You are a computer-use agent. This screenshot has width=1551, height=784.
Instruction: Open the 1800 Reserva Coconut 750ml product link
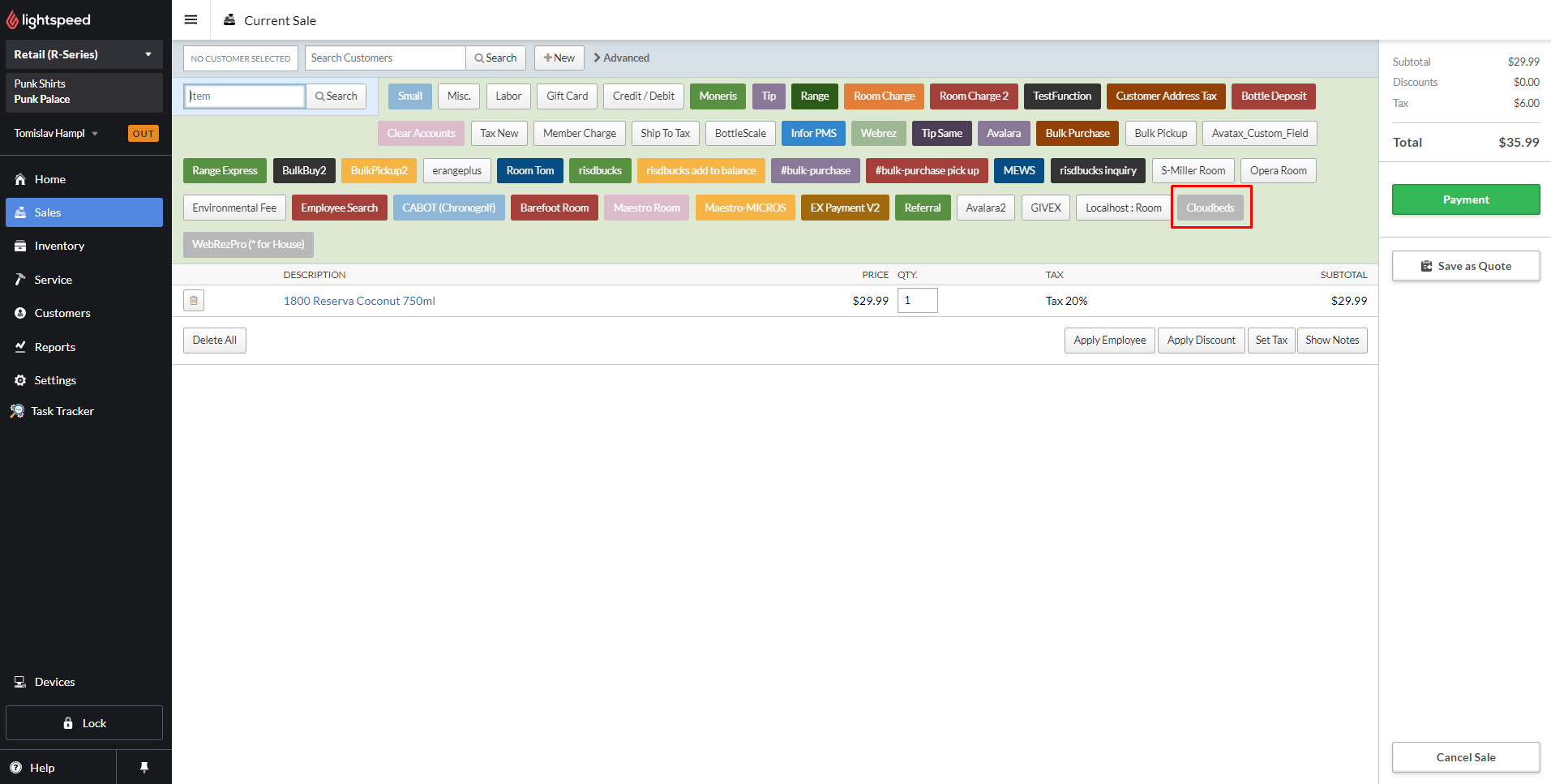(358, 300)
